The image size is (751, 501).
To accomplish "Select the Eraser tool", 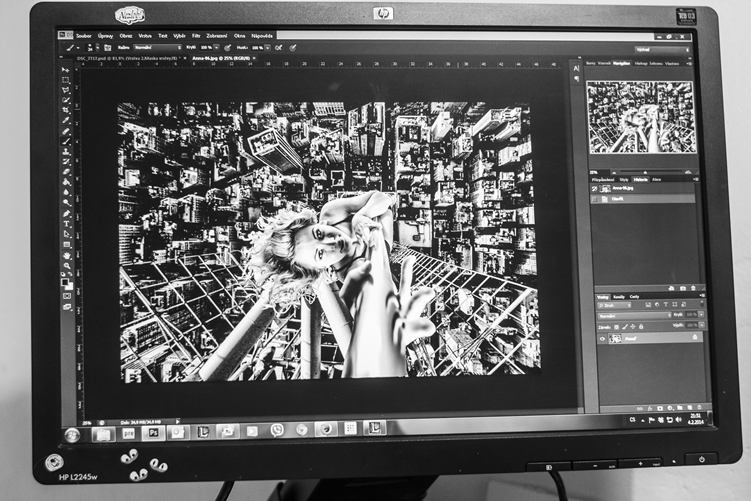I will pos(67,171).
